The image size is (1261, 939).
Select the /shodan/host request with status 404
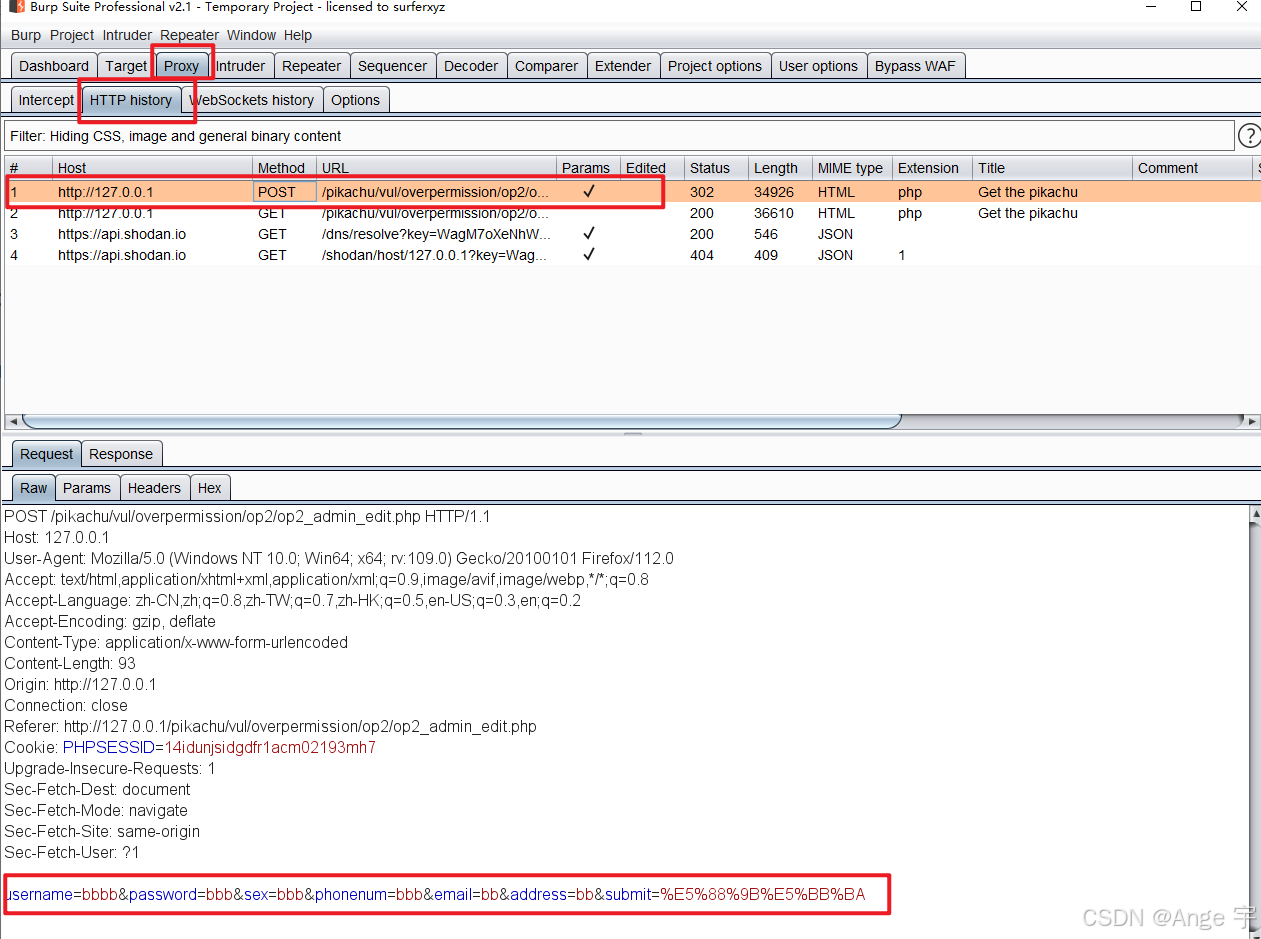click(632, 255)
